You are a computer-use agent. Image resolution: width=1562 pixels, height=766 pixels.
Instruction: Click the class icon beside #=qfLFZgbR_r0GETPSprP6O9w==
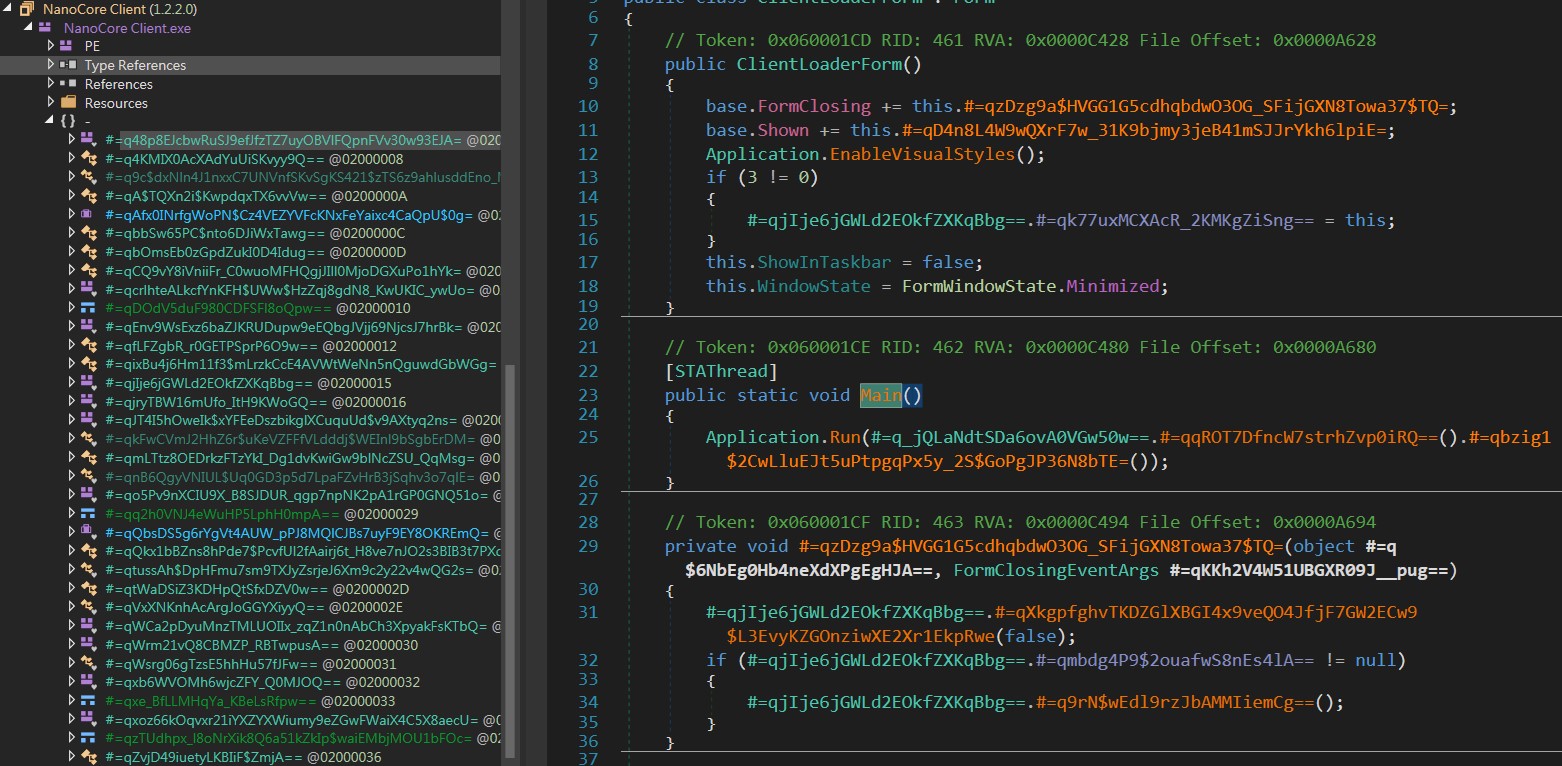(x=87, y=346)
